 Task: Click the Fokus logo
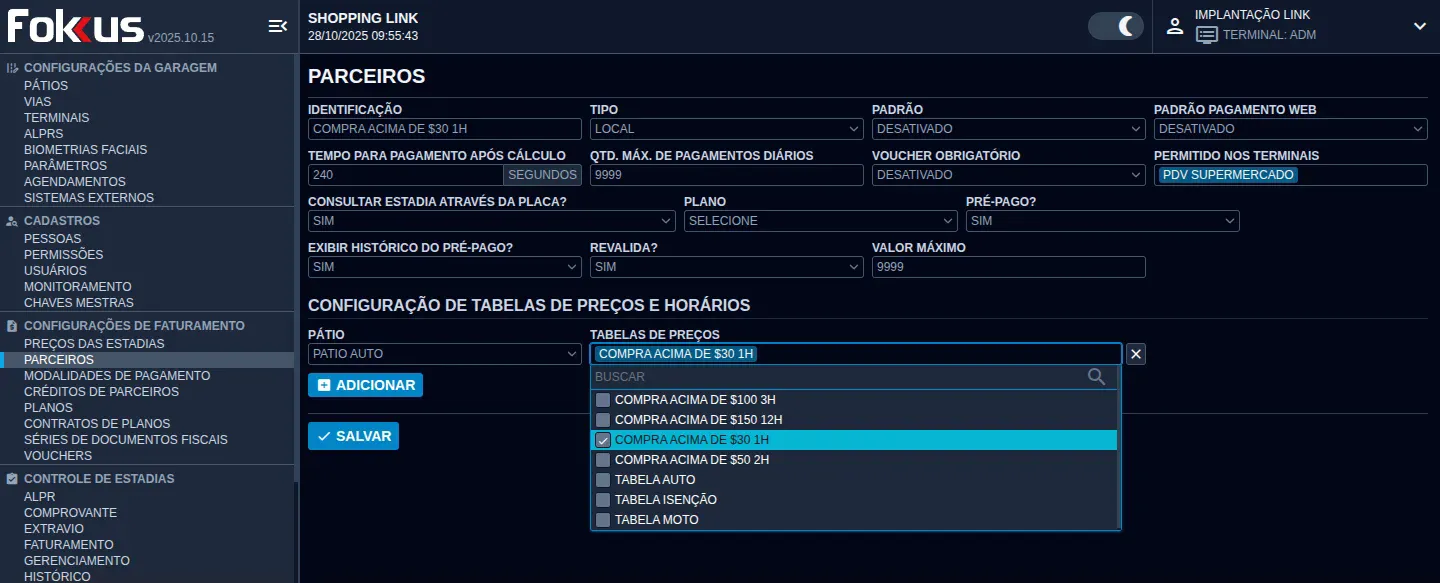(x=76, y=27)
